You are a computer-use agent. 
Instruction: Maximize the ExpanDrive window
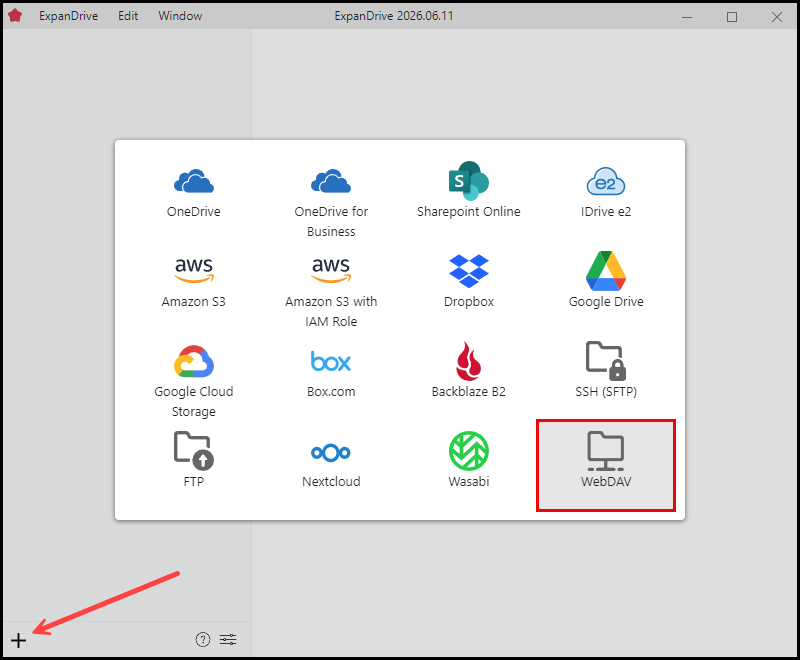click(x=732, y=17)
